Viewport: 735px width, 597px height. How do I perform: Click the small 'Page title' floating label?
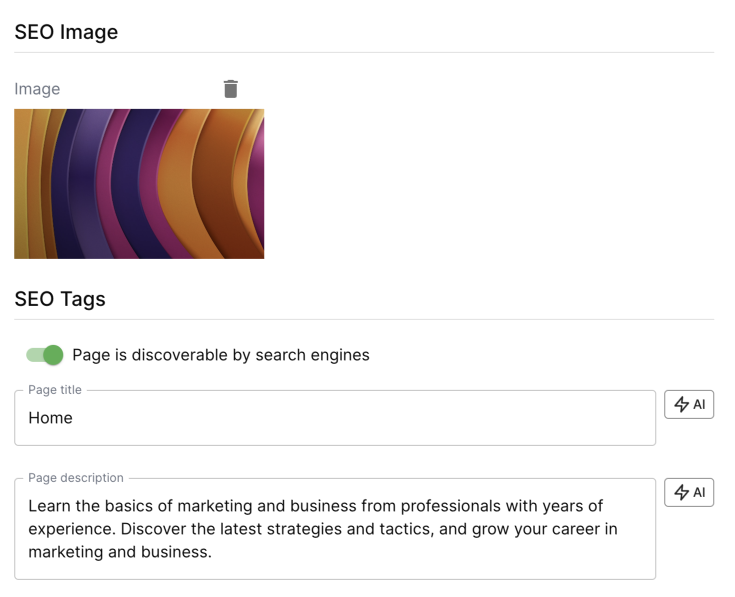tap(55, 390)
